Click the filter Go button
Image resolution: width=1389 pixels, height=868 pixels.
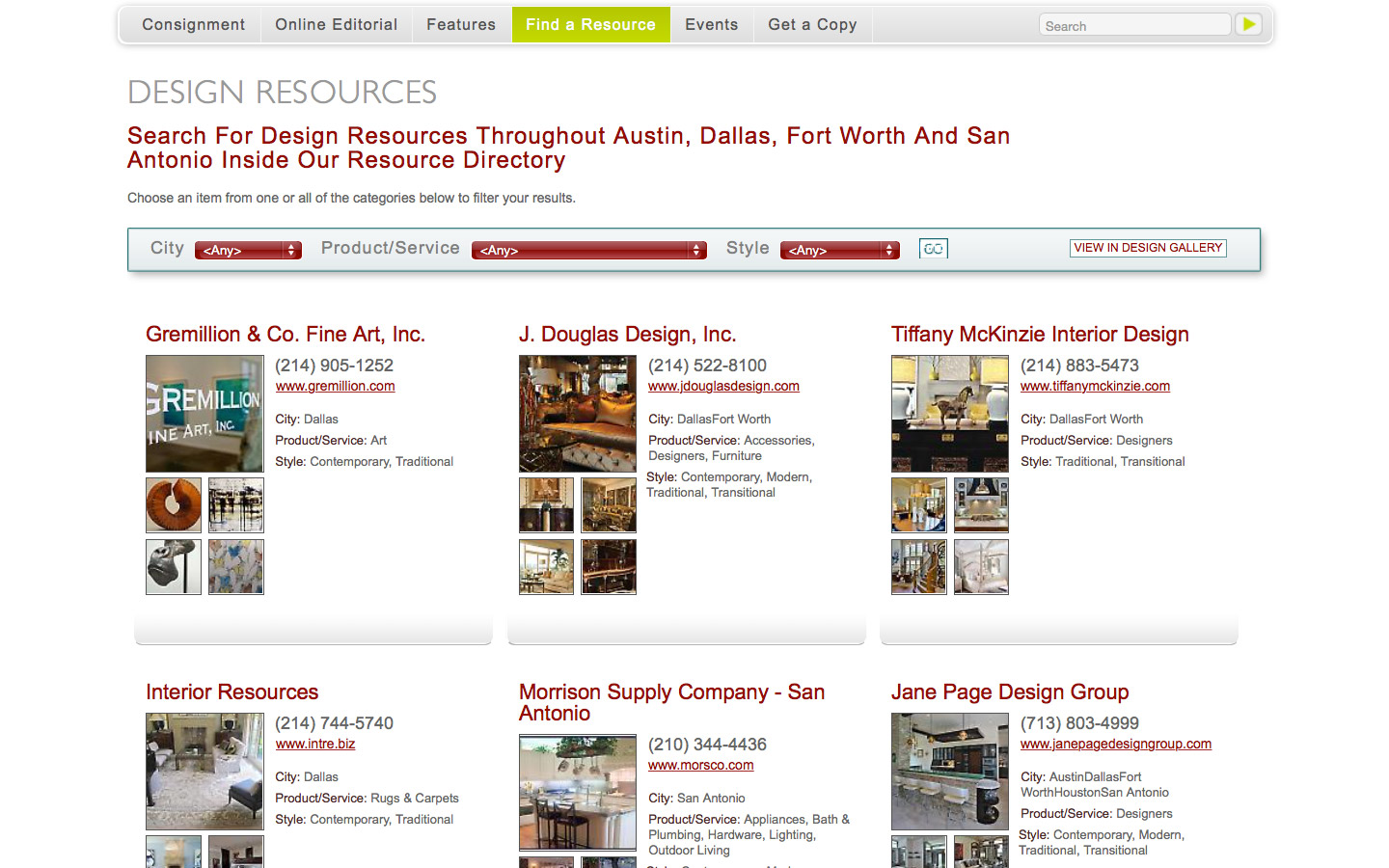933,249
